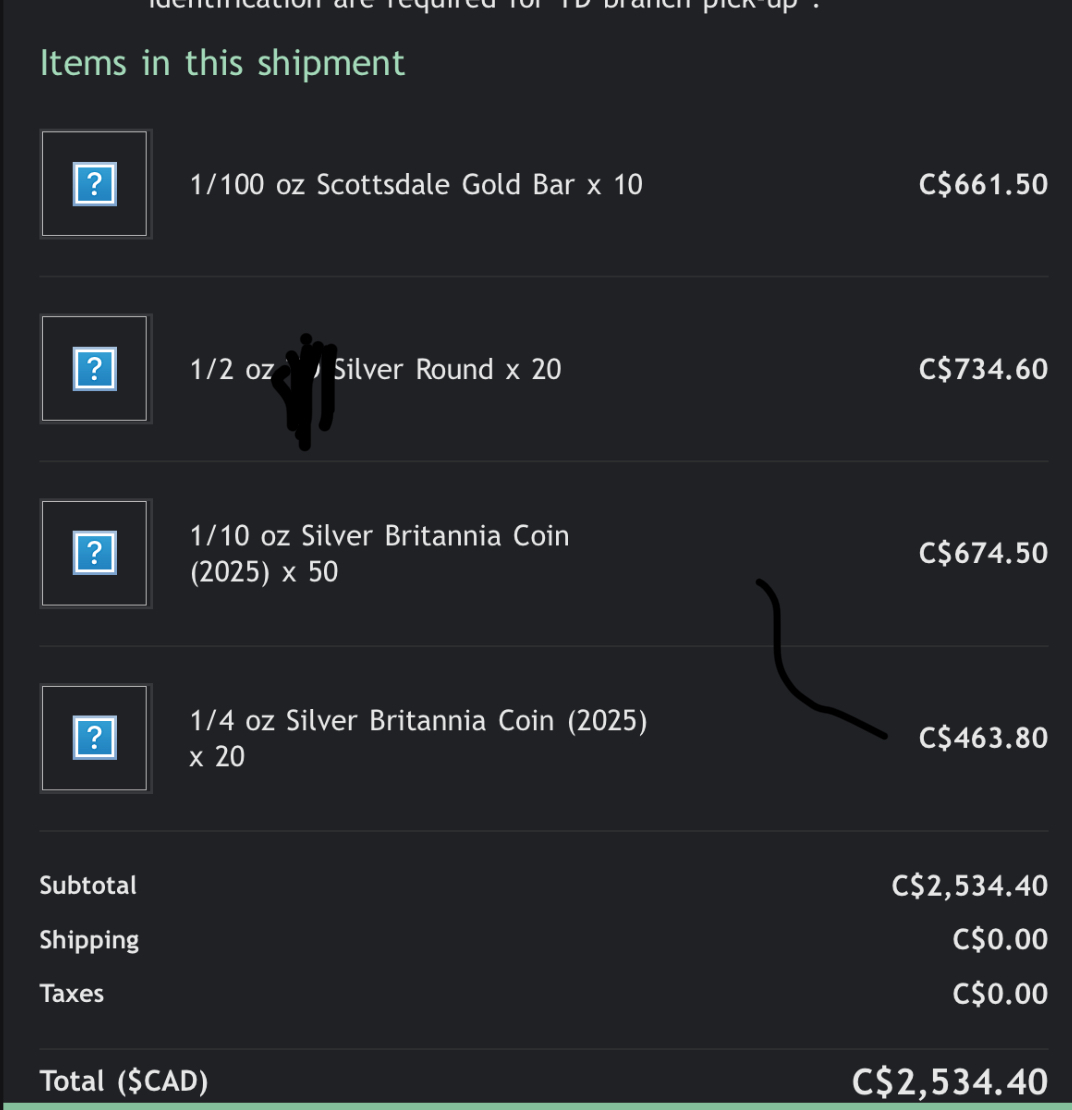
Task: Open the 1/2 oz Silver Round thumbnail
Action: pyautogui.click(x=95, y=369)
